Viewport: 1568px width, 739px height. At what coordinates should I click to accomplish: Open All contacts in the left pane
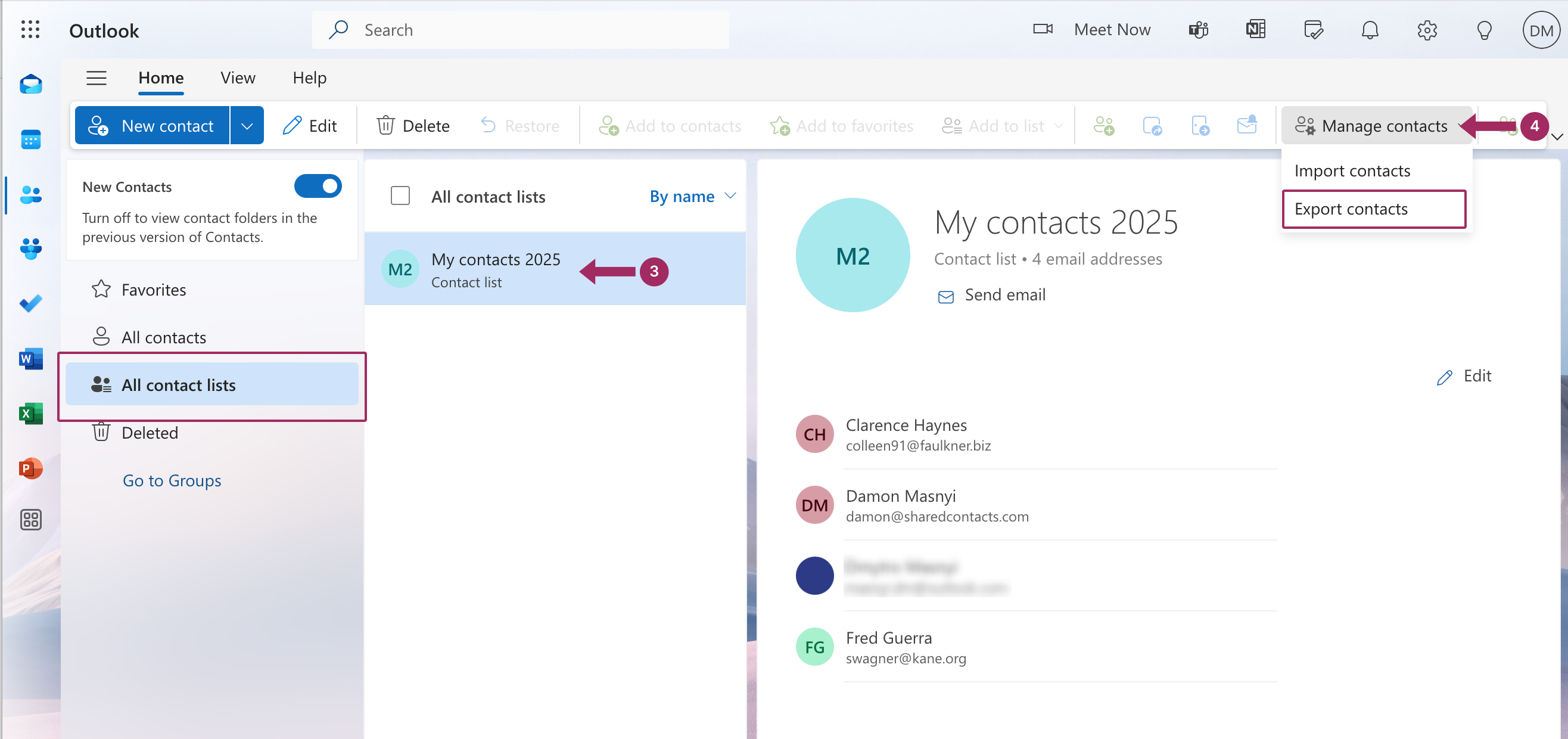click(212, 337)
